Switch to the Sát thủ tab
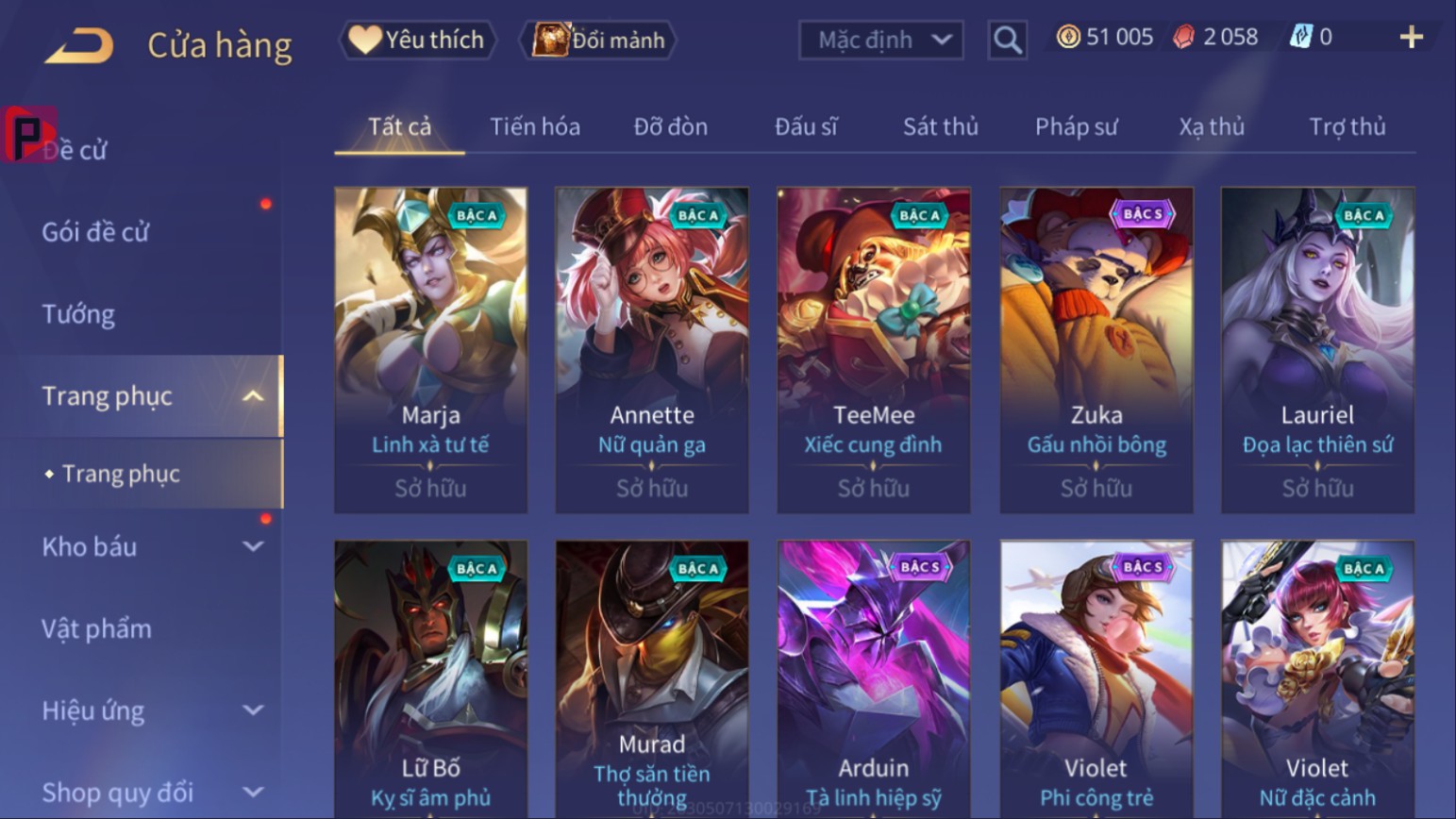Image resolution: width=1456 pixels, height=819 pixels. pyautogui.click(x=940, y=126)
